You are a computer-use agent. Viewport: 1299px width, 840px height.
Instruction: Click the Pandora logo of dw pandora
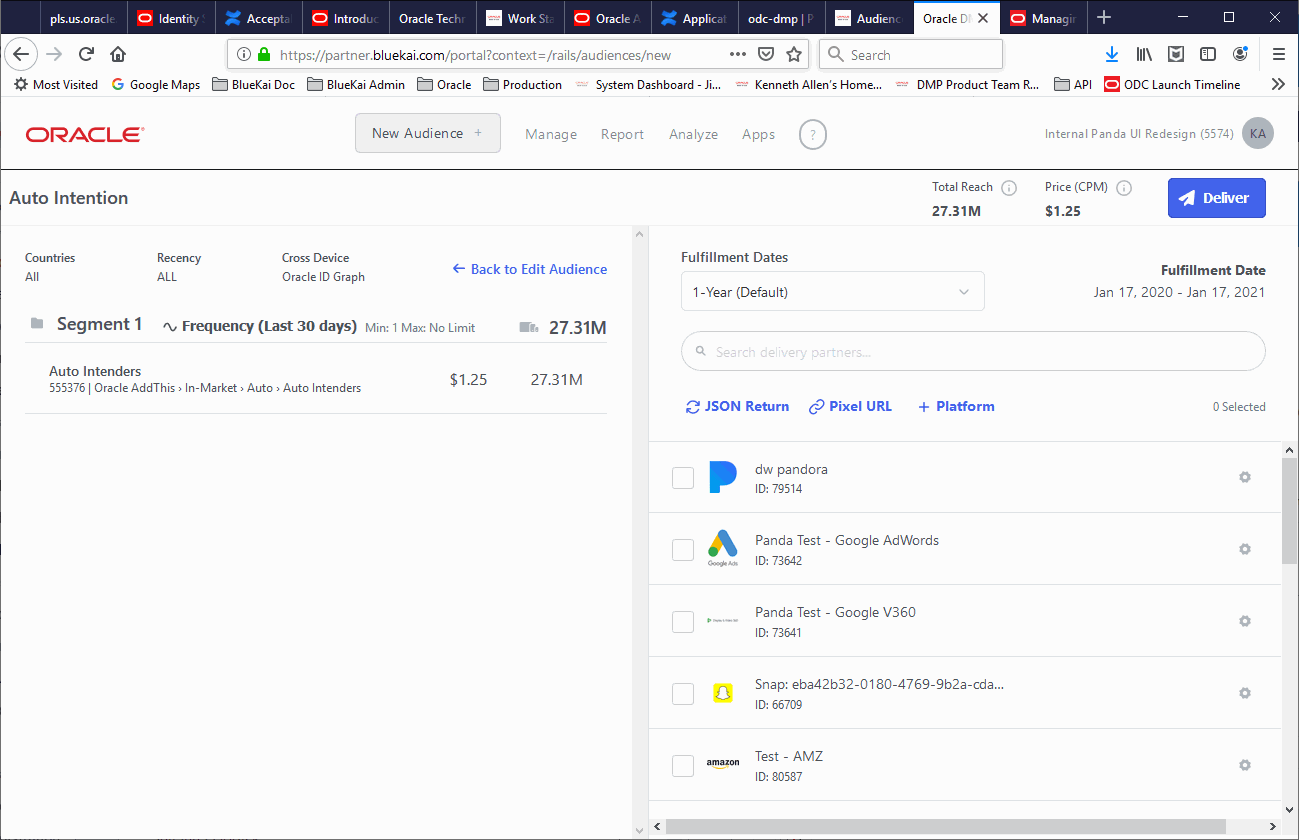722,477
